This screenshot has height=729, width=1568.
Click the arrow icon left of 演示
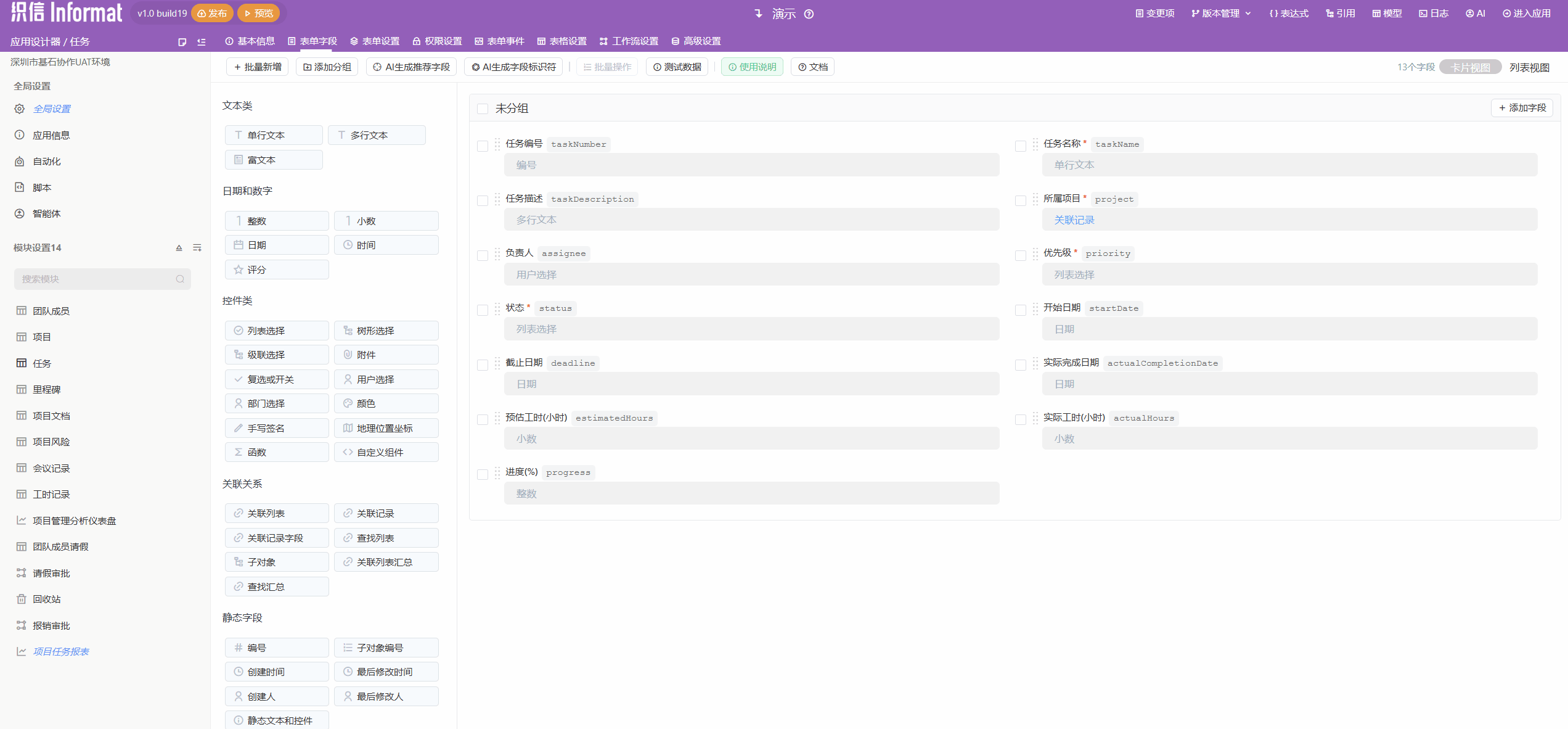758,14
